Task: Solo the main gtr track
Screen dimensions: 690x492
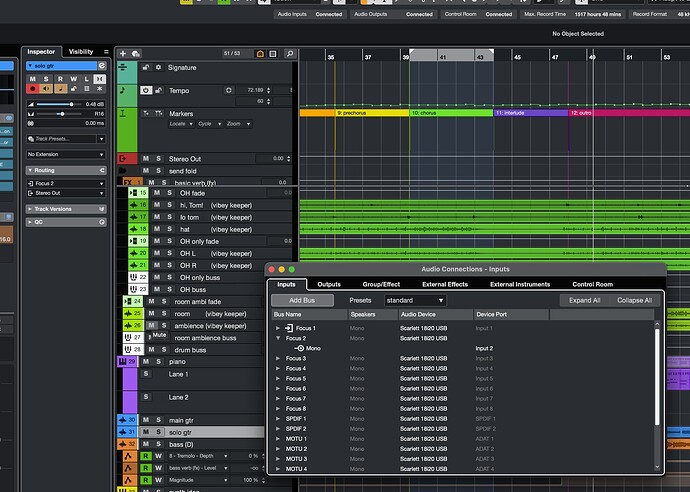Action: [158, 420]
